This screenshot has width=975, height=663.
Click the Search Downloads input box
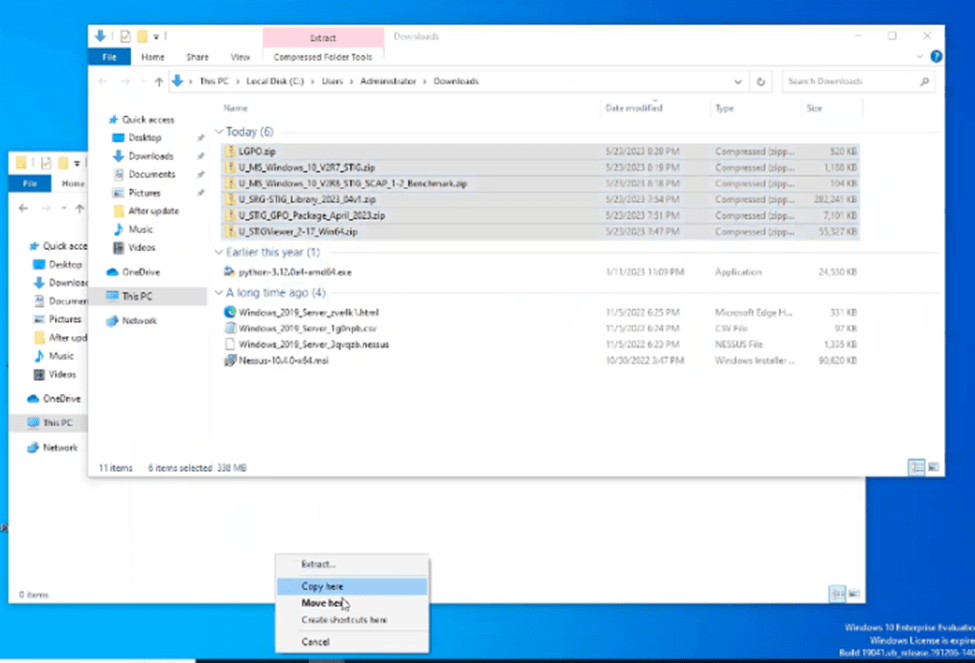coord(850,81)
